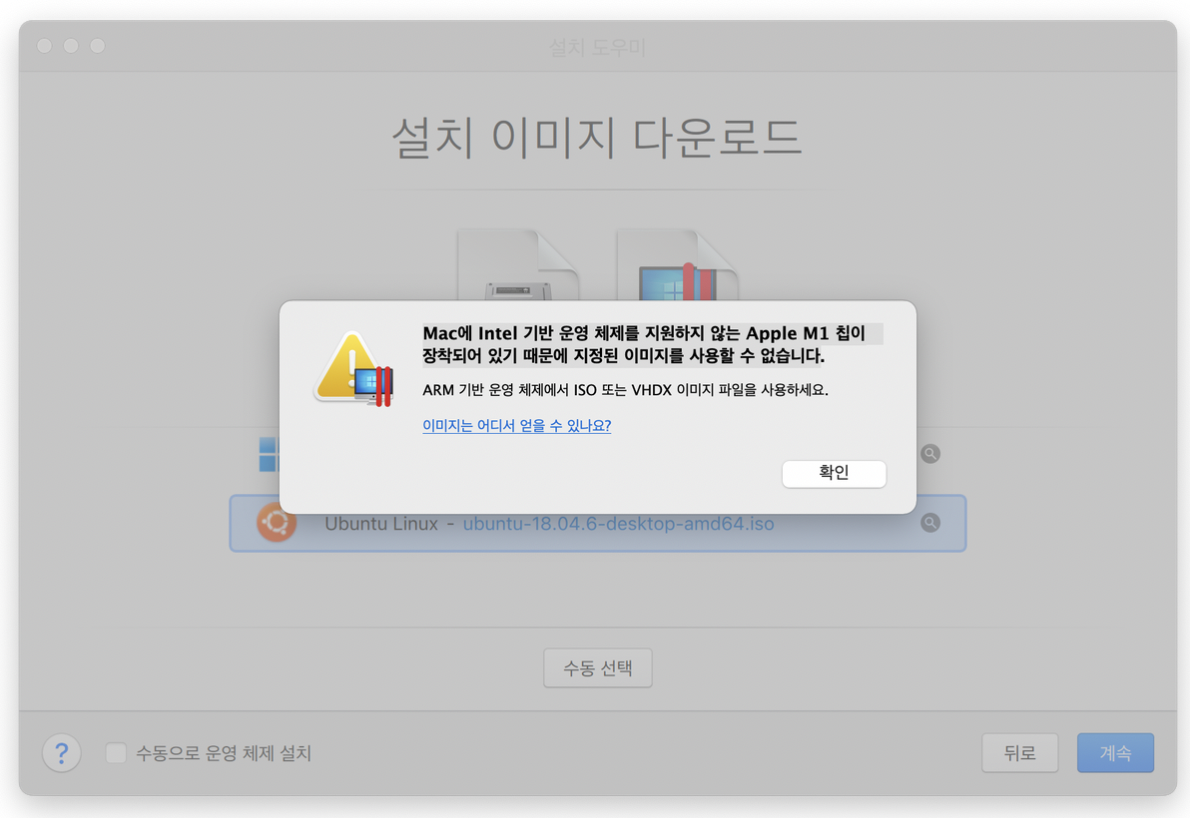Click the 수동 선택 button
This screenshot has height=818, width=1190.
[x=597, y=668]
